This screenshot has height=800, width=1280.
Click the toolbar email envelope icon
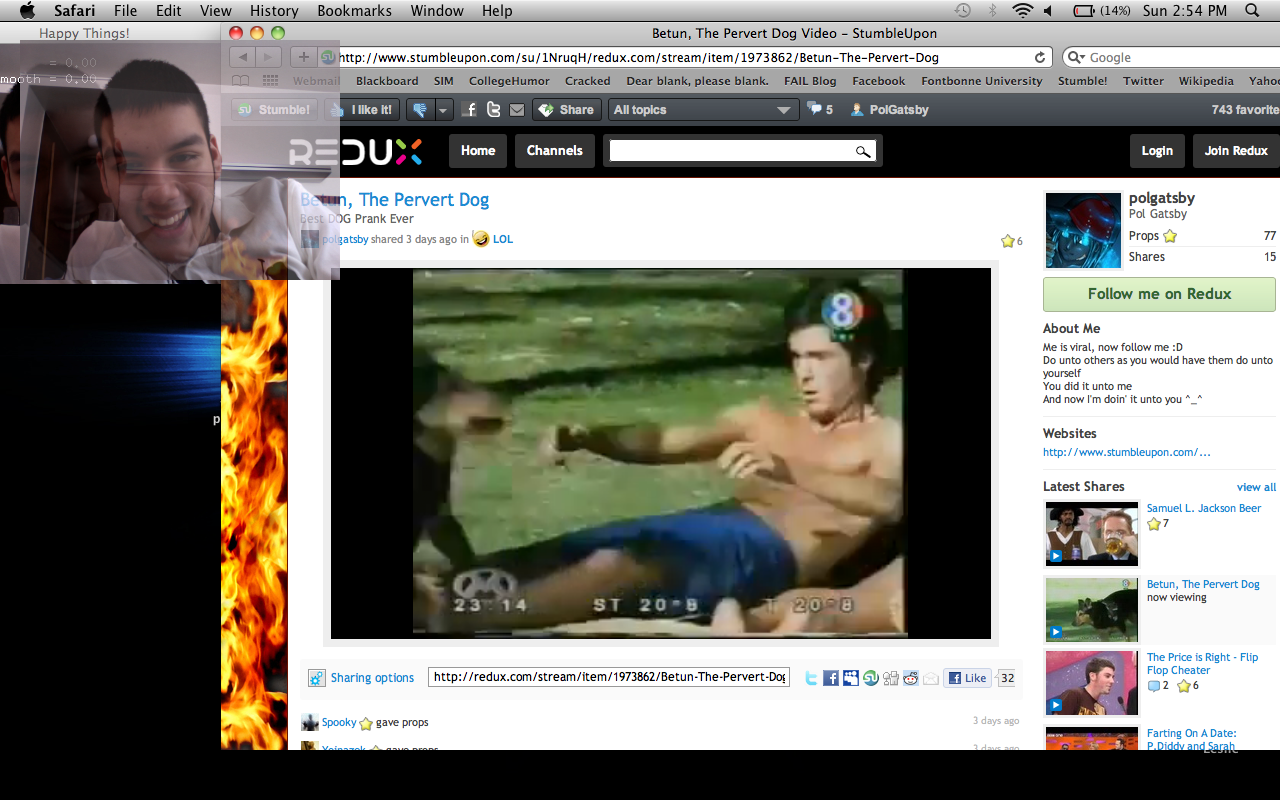tap(516, 110)
